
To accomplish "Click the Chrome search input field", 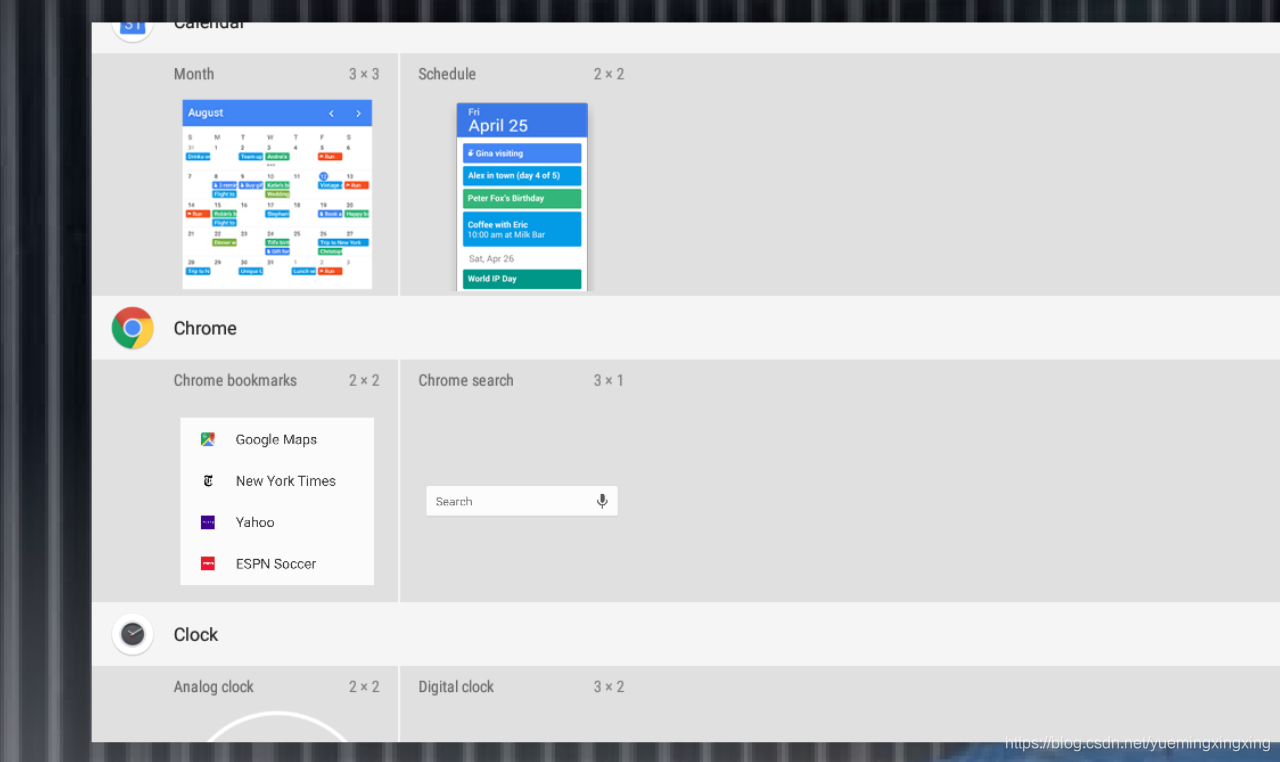I will (522, 501).
